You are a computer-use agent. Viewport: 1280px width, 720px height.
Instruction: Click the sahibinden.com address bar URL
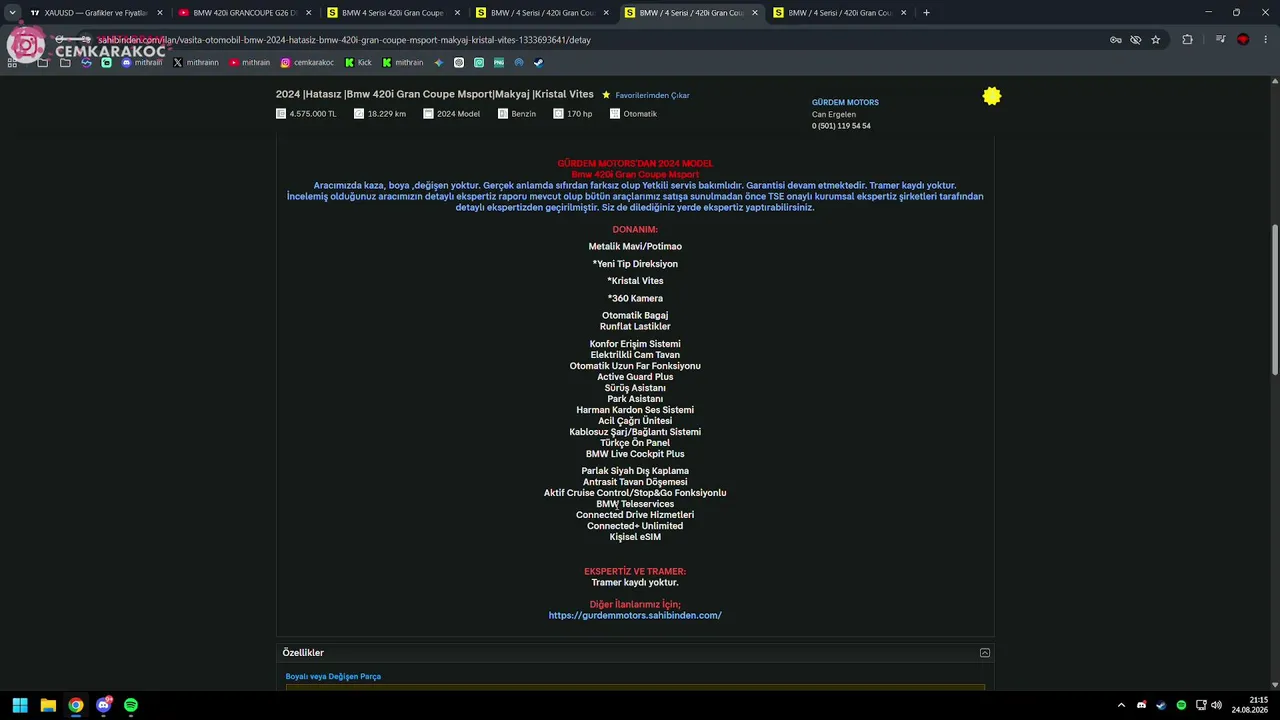[344, 40]
